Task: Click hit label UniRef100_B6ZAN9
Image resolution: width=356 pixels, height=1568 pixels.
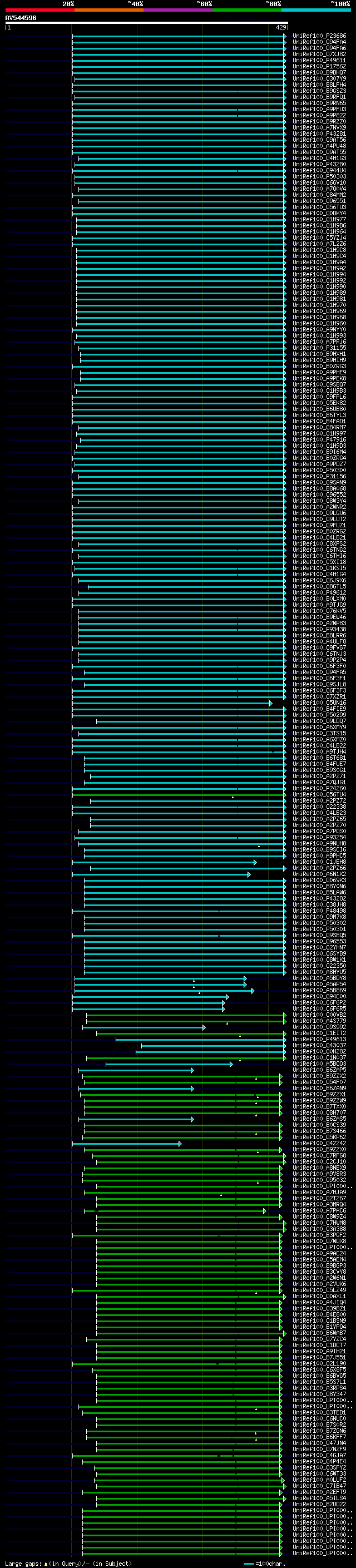Action: pos(319,1089)
